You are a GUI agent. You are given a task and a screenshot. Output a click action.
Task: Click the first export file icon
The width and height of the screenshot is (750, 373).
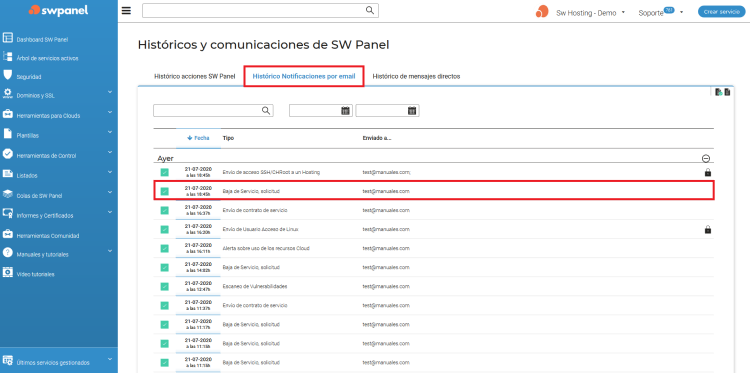pyautogui.click(x=718, y=92)
